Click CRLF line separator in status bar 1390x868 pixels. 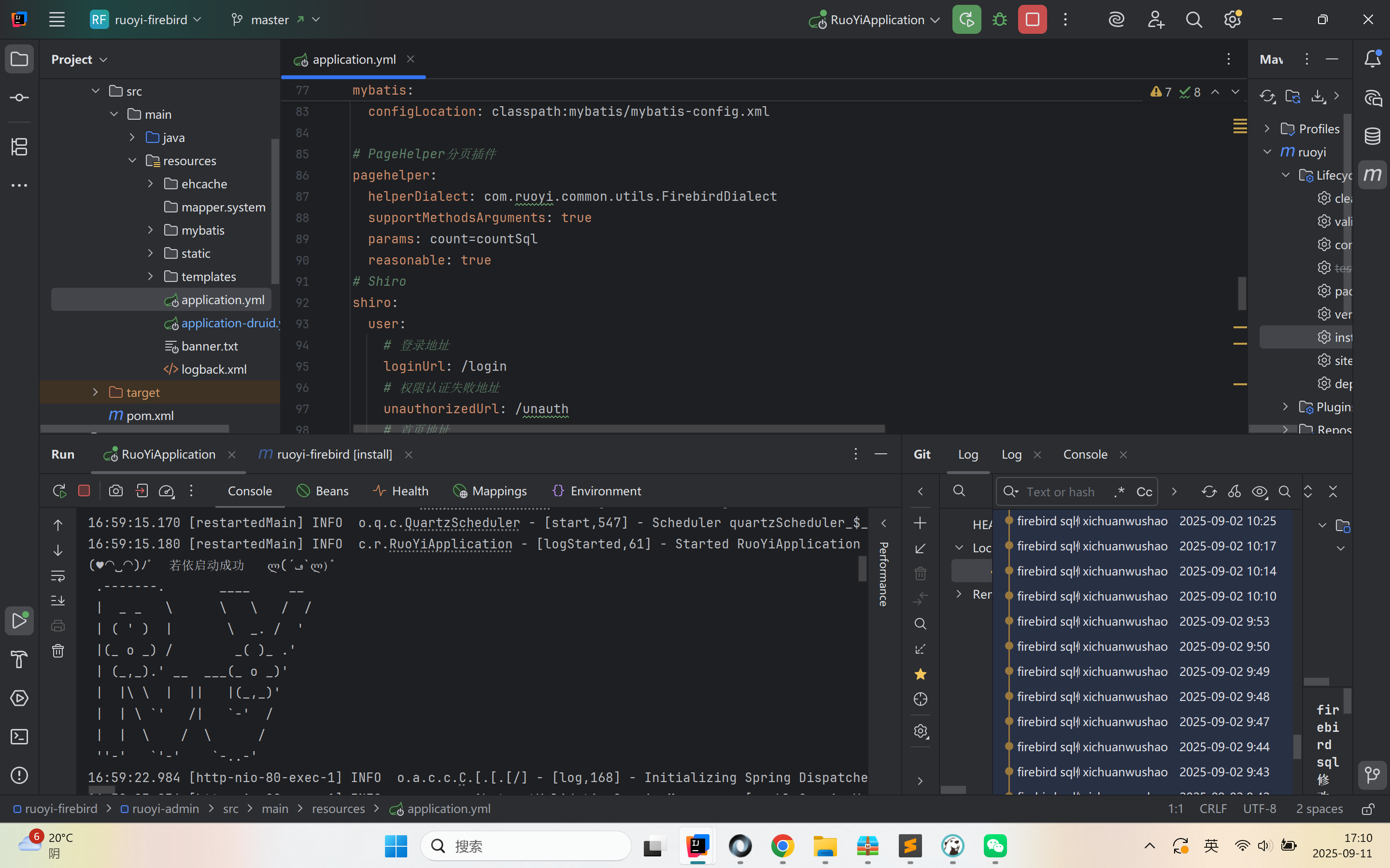[1213, 808]
